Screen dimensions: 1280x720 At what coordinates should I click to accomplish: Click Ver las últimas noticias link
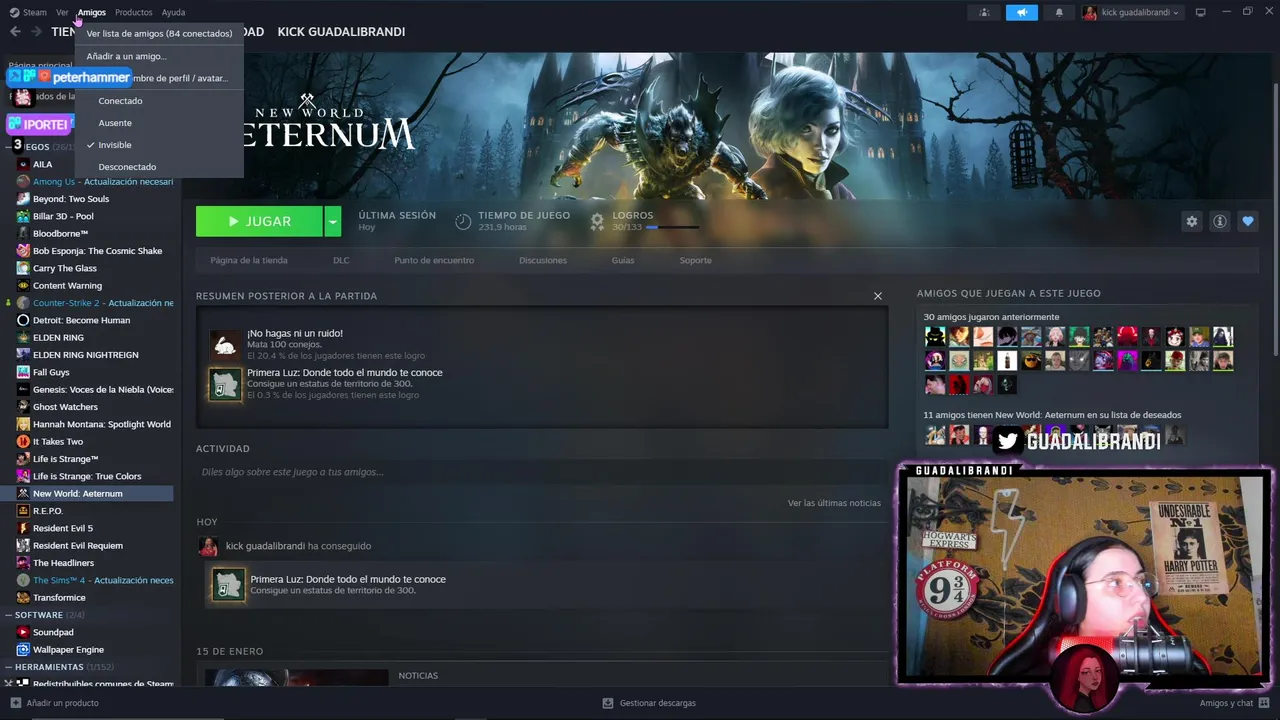point(834,503)
